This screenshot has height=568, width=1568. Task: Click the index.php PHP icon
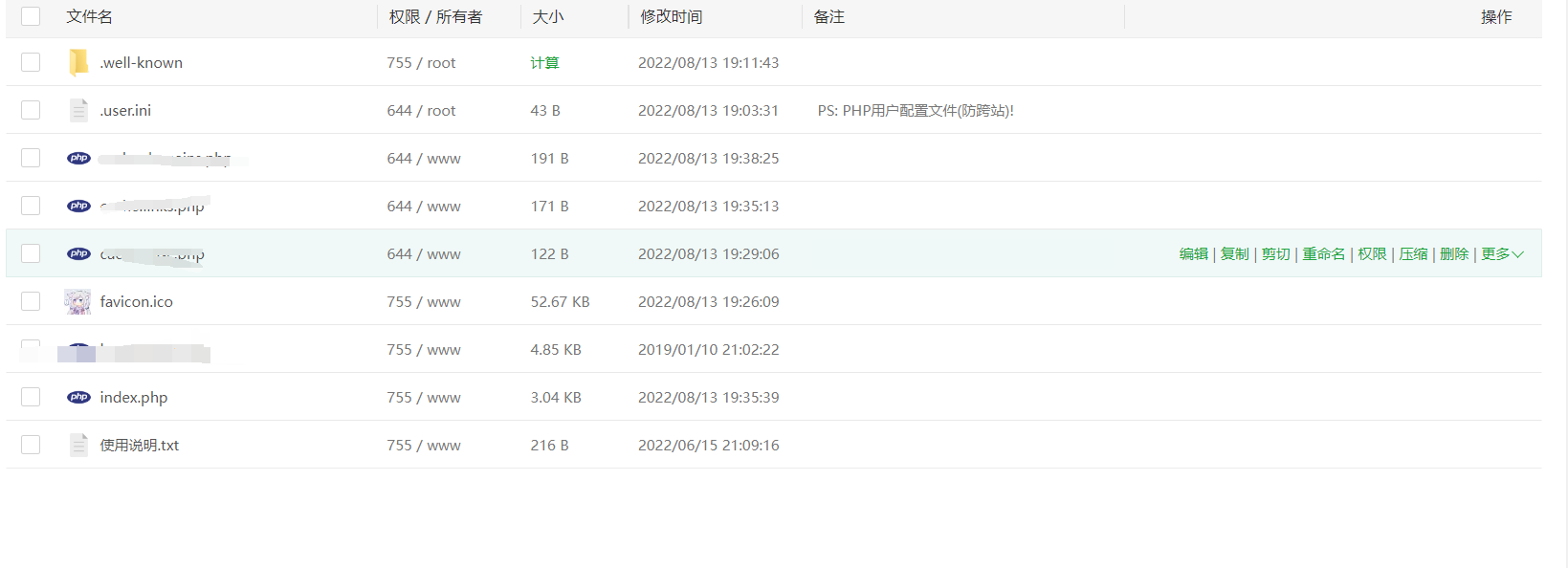(x=78, y=397)
